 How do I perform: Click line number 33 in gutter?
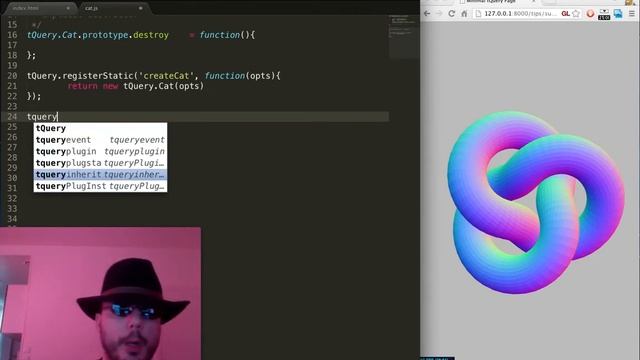click(x=12, y=209)
